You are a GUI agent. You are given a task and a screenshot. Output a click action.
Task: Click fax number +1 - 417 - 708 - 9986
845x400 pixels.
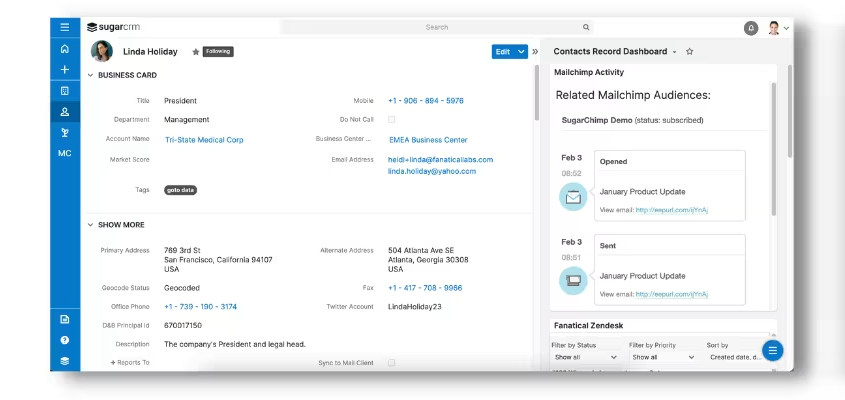(x=425, y=288)
